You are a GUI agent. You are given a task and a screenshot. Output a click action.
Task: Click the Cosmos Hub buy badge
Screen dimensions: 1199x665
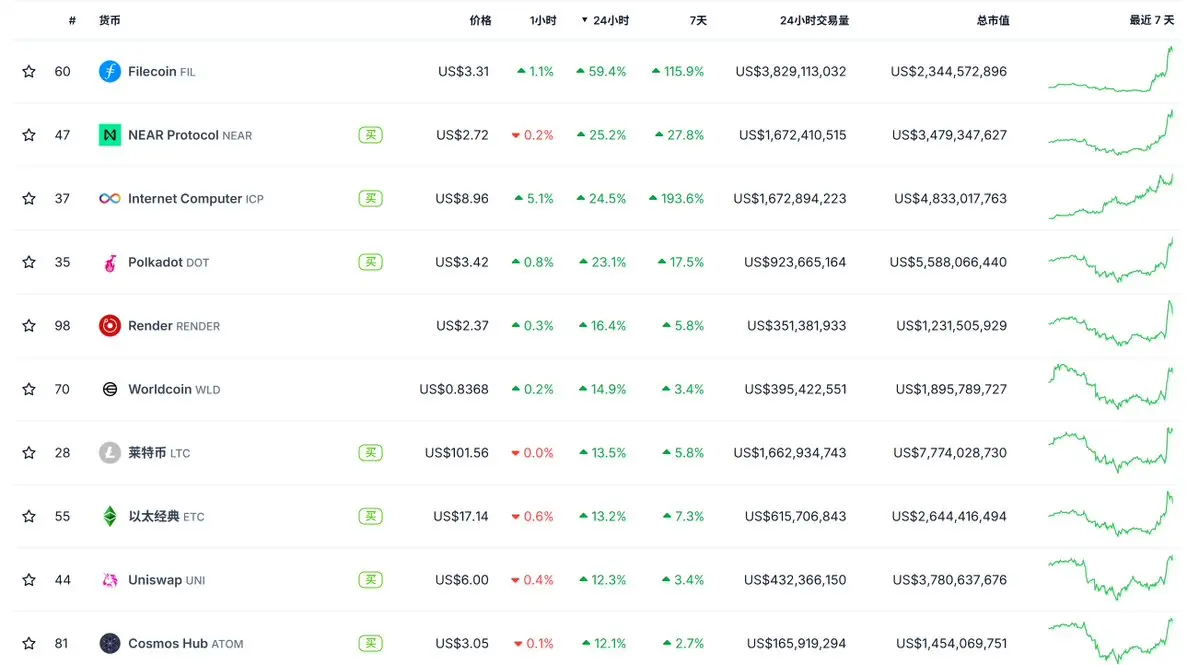coord(370,643)
